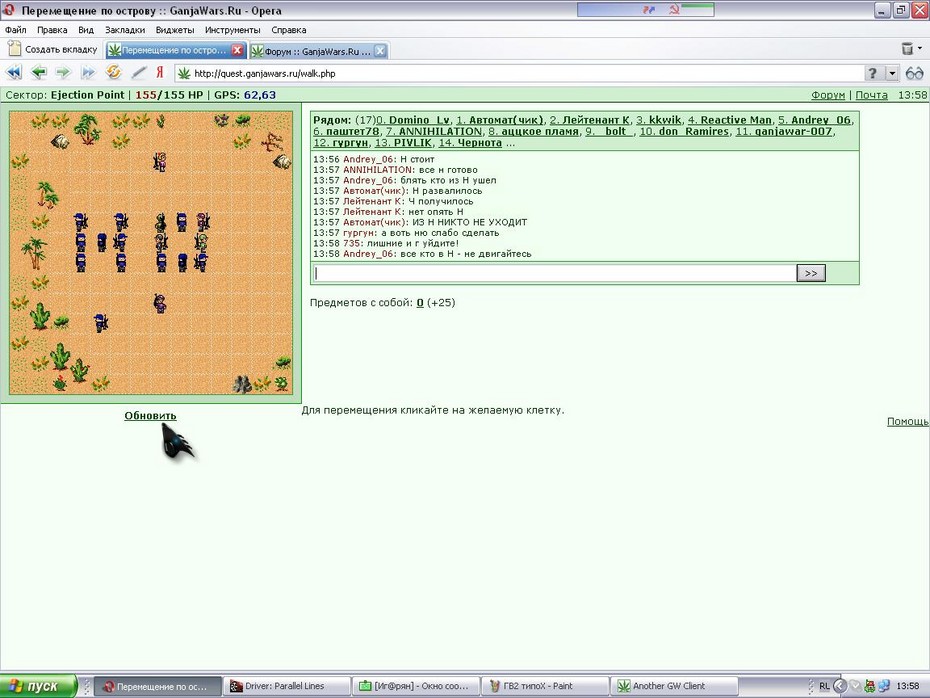Select nearby player 13. PIVLIK
Image resolution: width=930 pixels, height=698 pixels.
click(x=403, y=142)
